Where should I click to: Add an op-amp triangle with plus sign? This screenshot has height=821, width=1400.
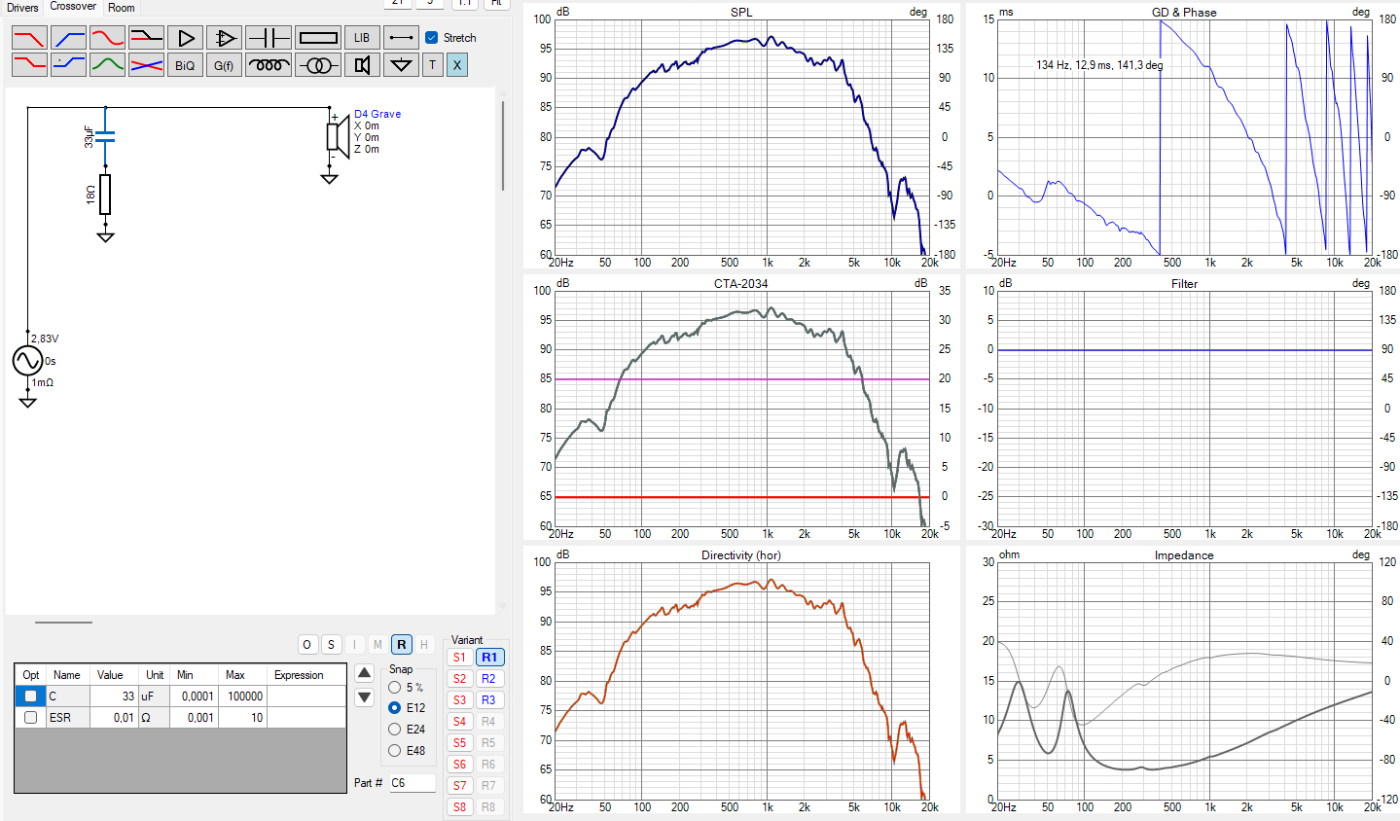224,38
